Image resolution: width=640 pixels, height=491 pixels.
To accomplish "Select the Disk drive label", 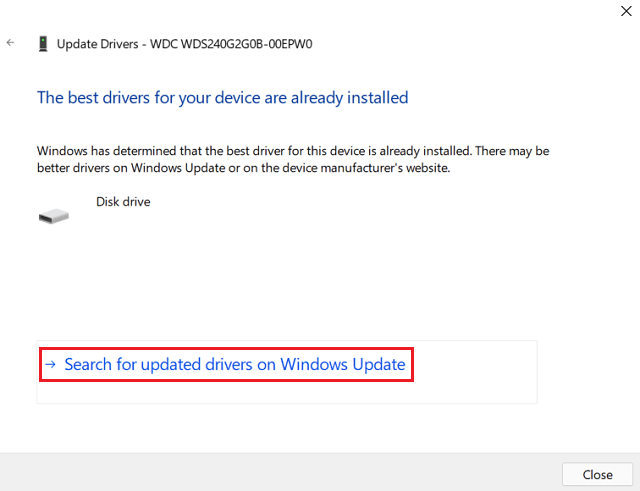I will click(x=123, y=201).
